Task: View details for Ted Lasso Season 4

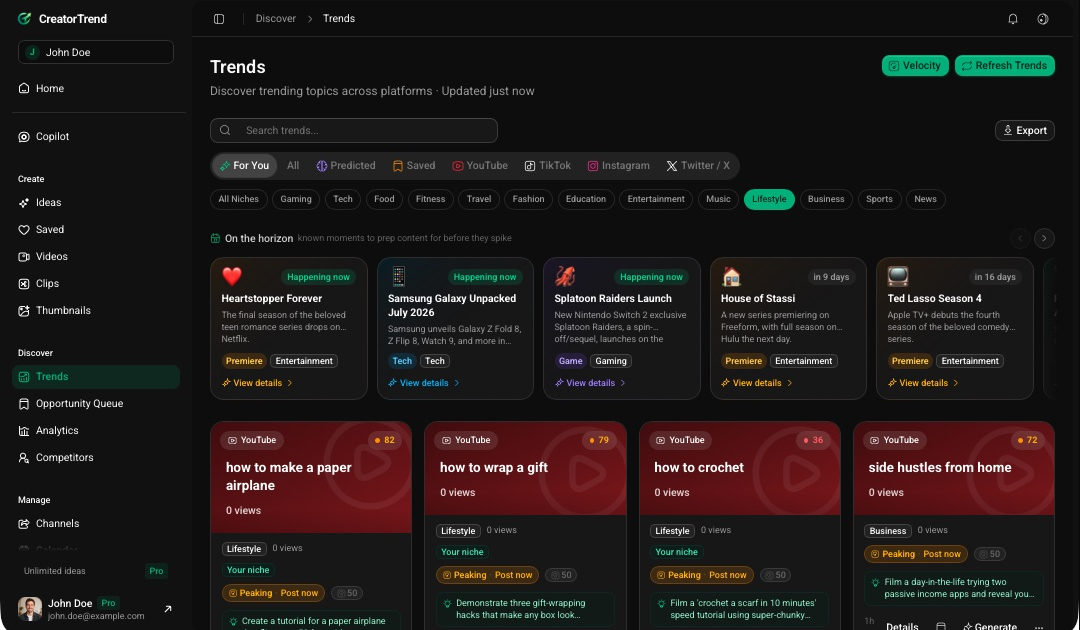Action: pyautogui.click(x=924, y=383)
